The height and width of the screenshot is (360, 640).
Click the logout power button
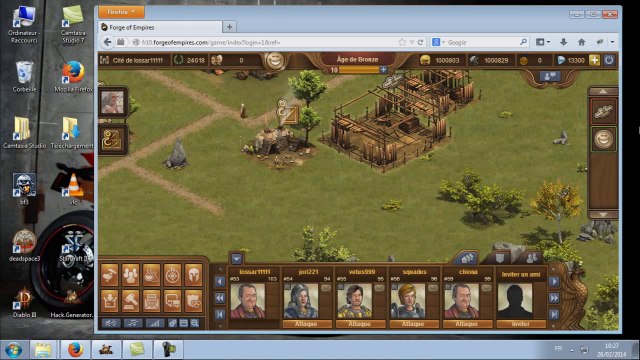[609, 60]
